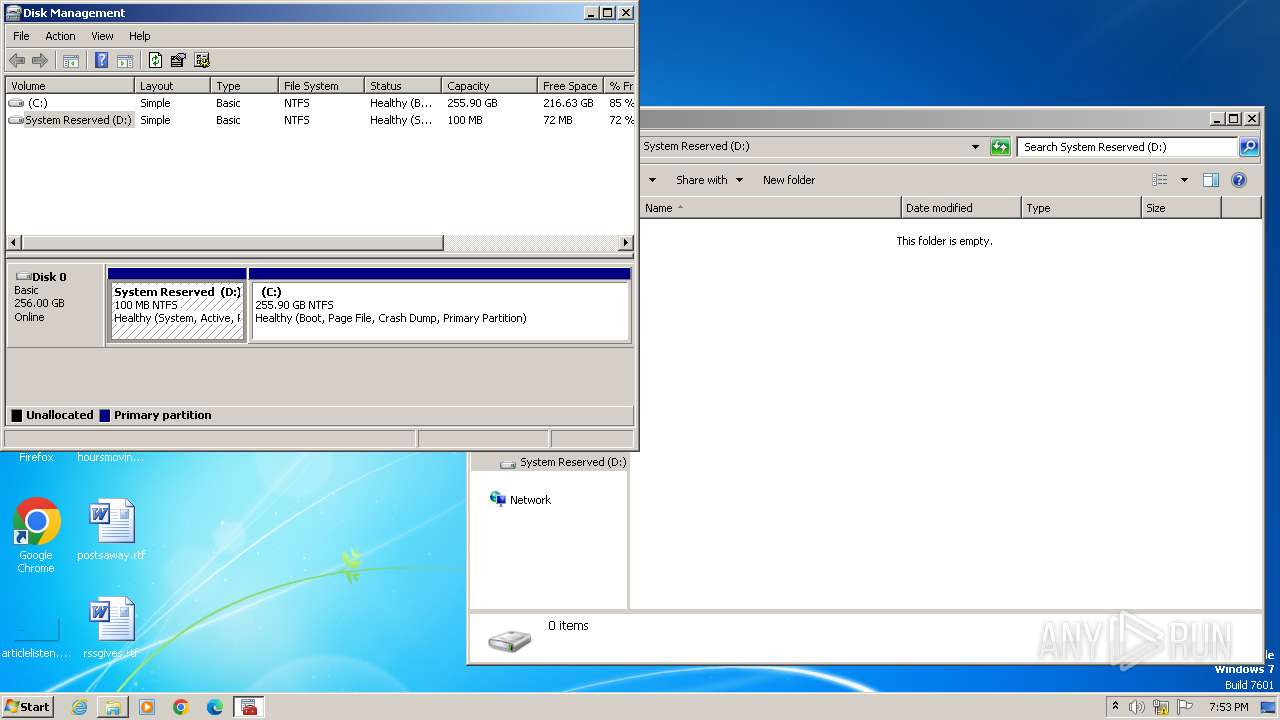
Task: Open Windows Media Player from the taskbar
Action: point(147,707)
